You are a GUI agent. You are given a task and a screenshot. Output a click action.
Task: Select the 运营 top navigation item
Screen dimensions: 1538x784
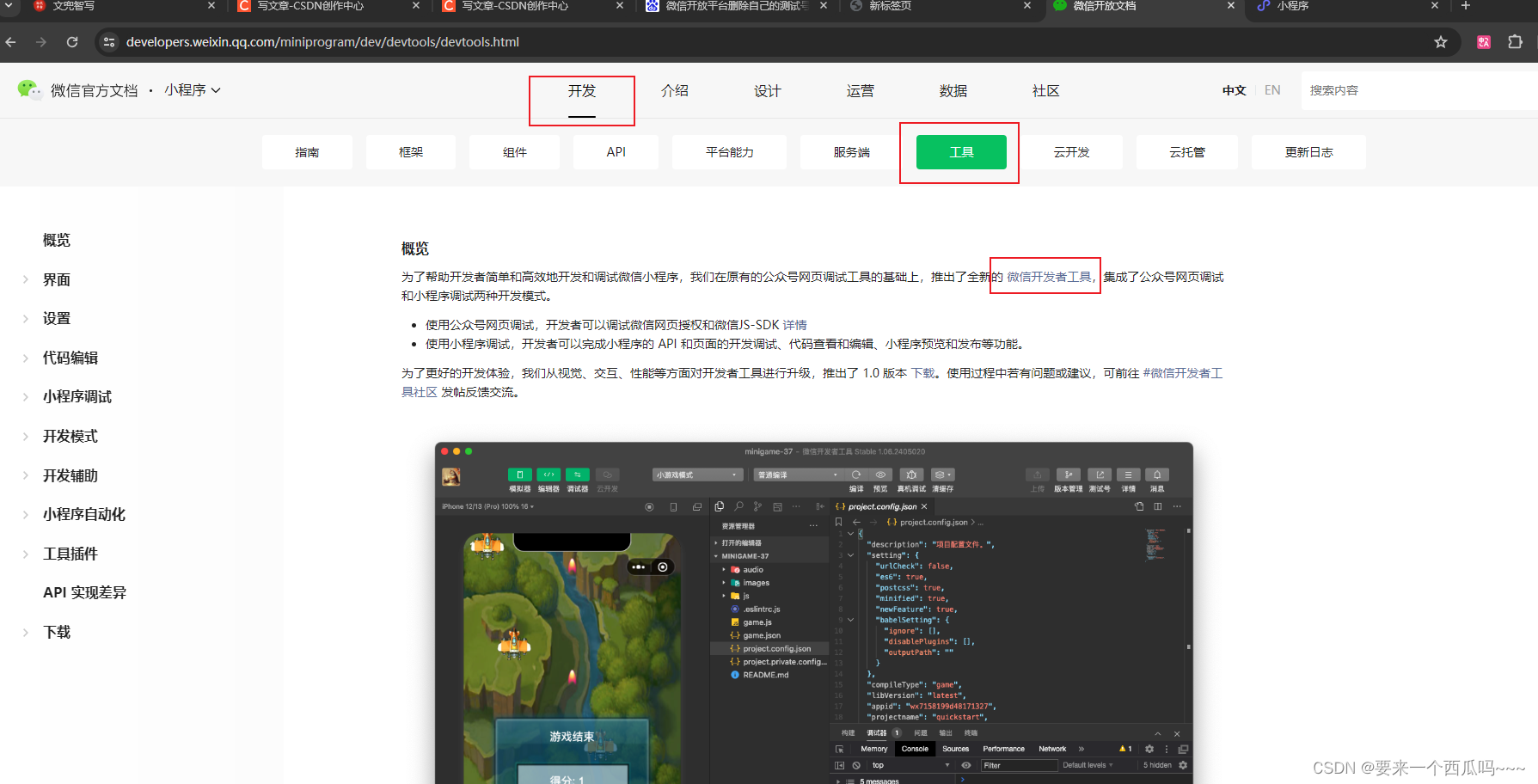(861, 91)
